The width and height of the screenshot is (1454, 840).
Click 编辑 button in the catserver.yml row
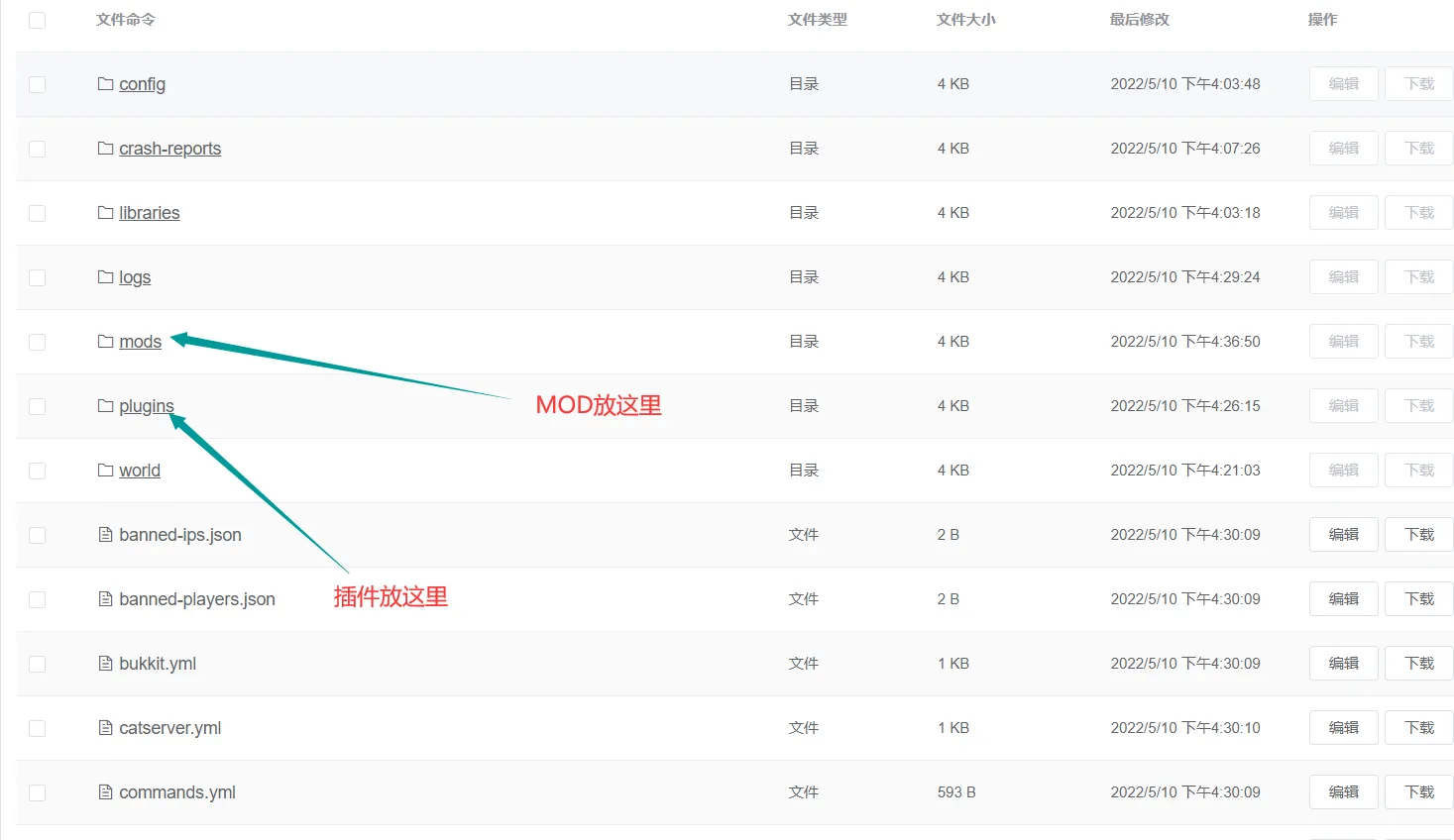click(x=1343, y=728)
